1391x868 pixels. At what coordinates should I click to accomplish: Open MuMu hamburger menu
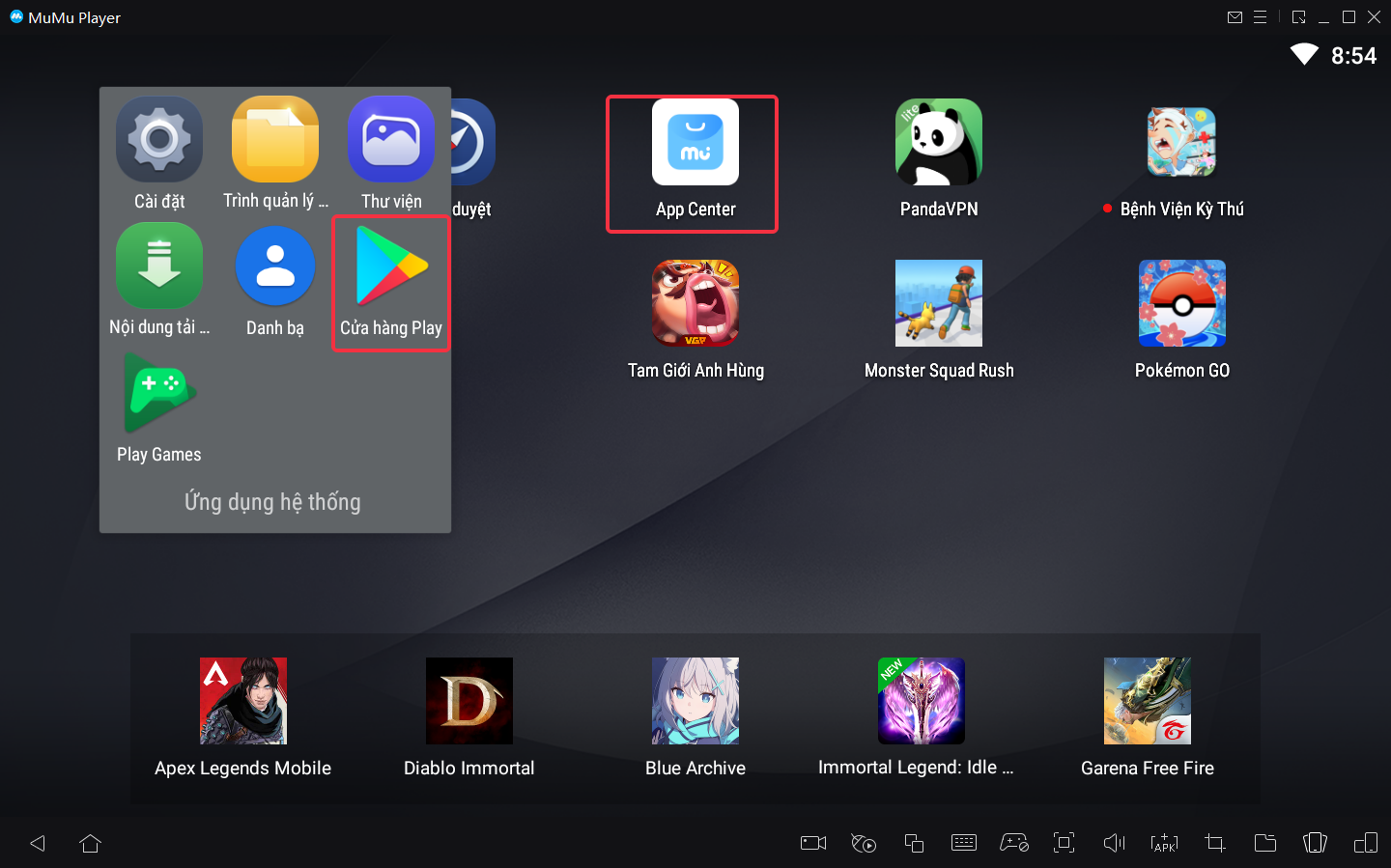pos(1260,17)
